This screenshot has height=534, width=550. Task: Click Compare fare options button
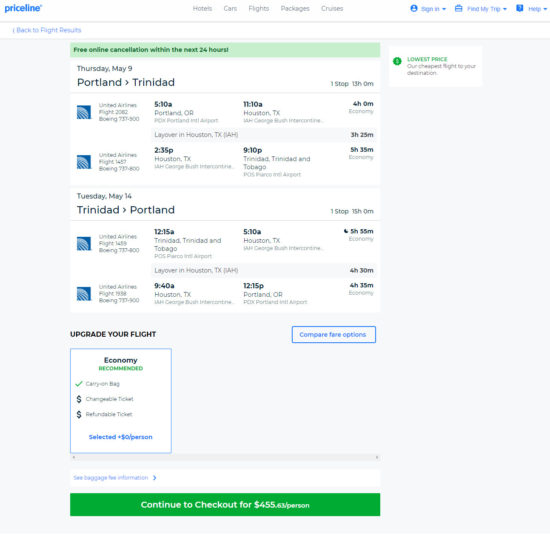pyautogui.click(x=334, y=335)
